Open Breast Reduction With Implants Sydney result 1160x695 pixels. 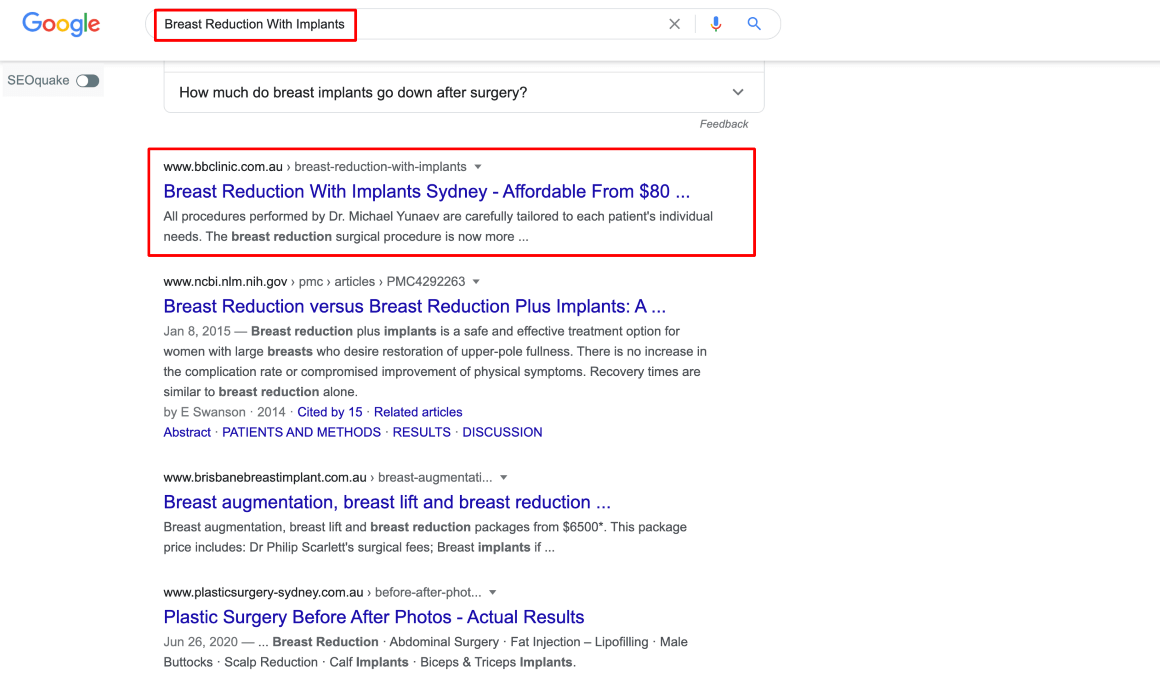[426, 191]
